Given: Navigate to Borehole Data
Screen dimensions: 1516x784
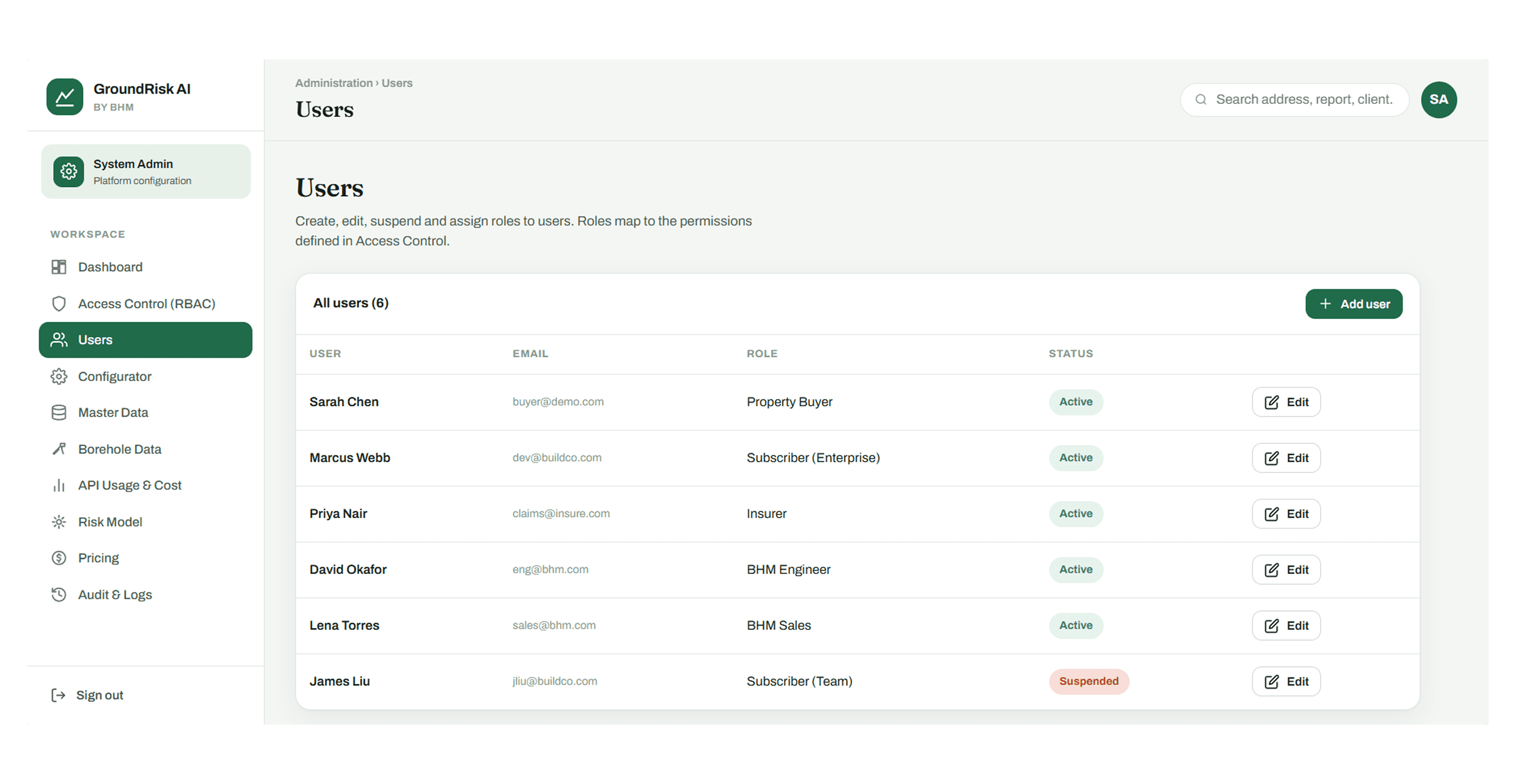Looking at the screenshot, I should 146,449.
